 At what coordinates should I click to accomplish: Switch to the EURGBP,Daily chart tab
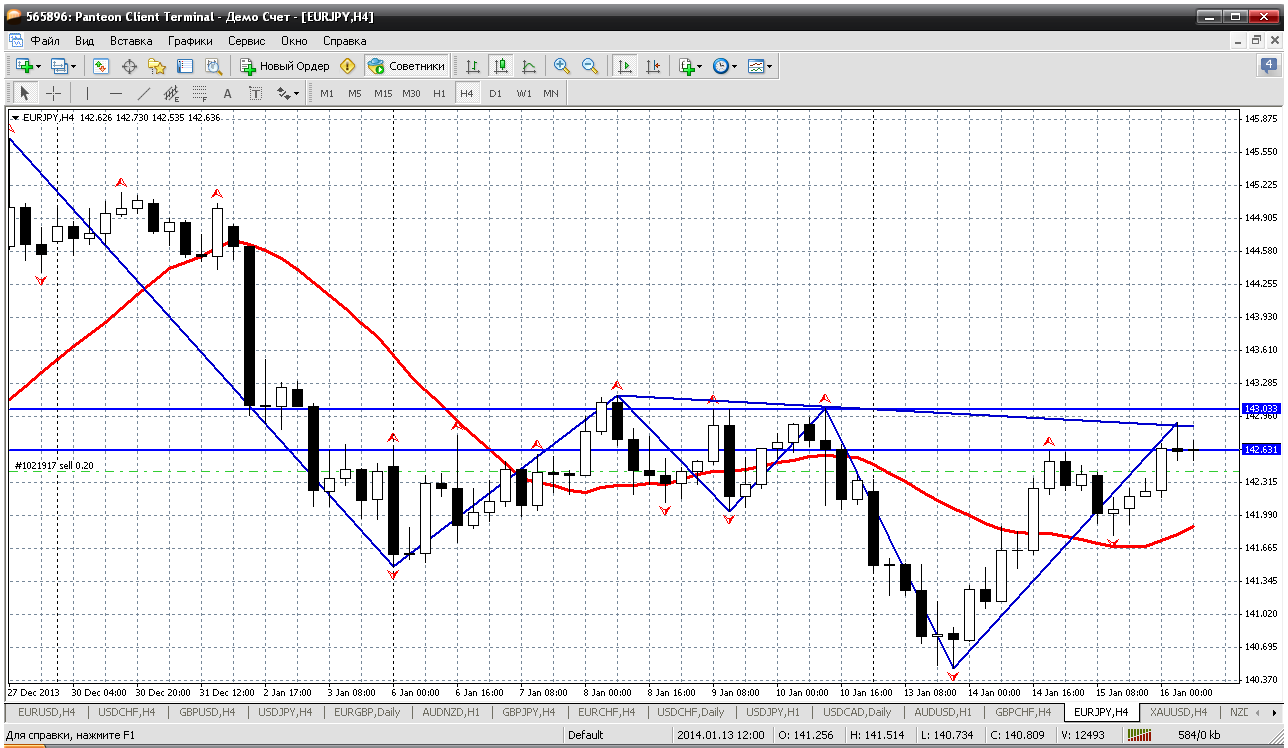[x=367, y=712]
